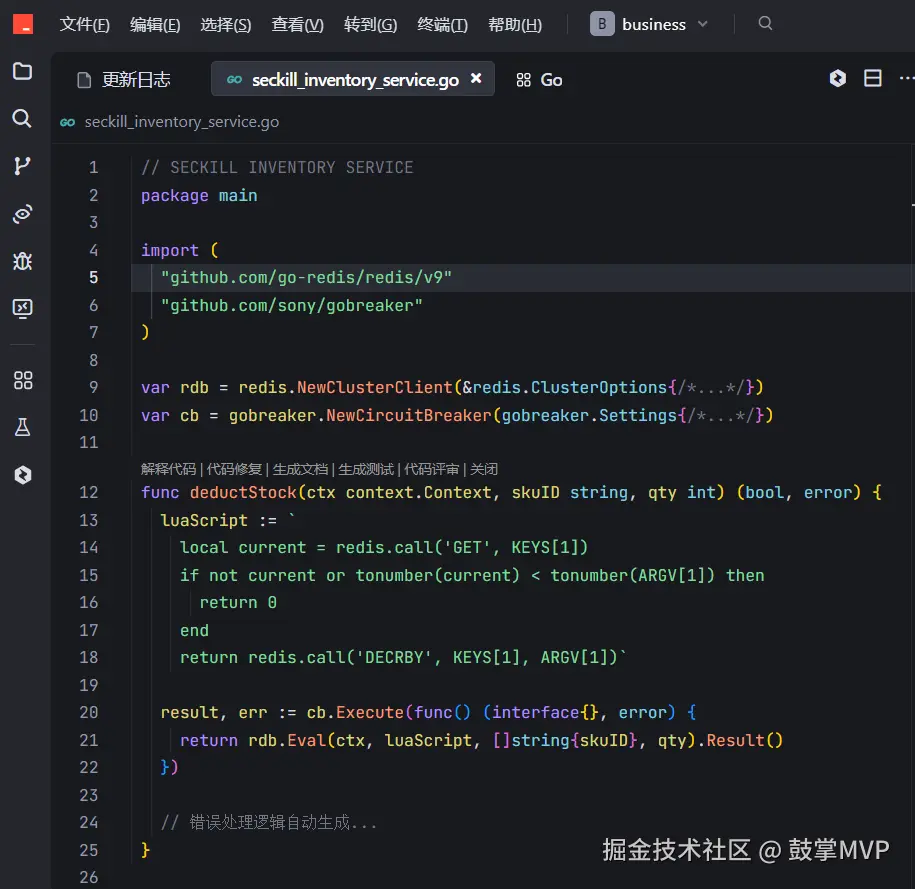The width and height of the screenshot is (915, 889).
Task: Click the seckill_inventory_service.go breadcrumb
Action: [x=181, y=122]
